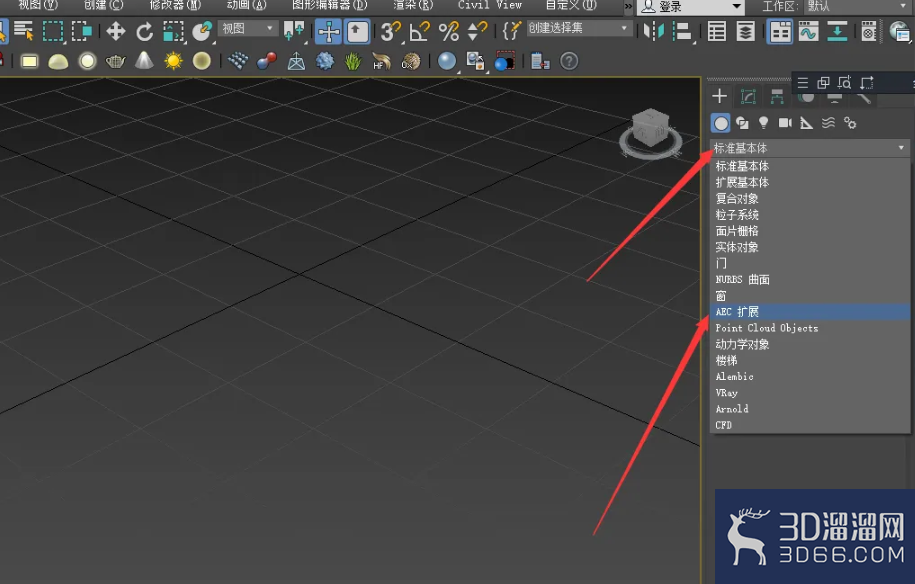The image size is (915, 584).
Task: Toggle the Ribbon display button
Action: click(780, 32)
